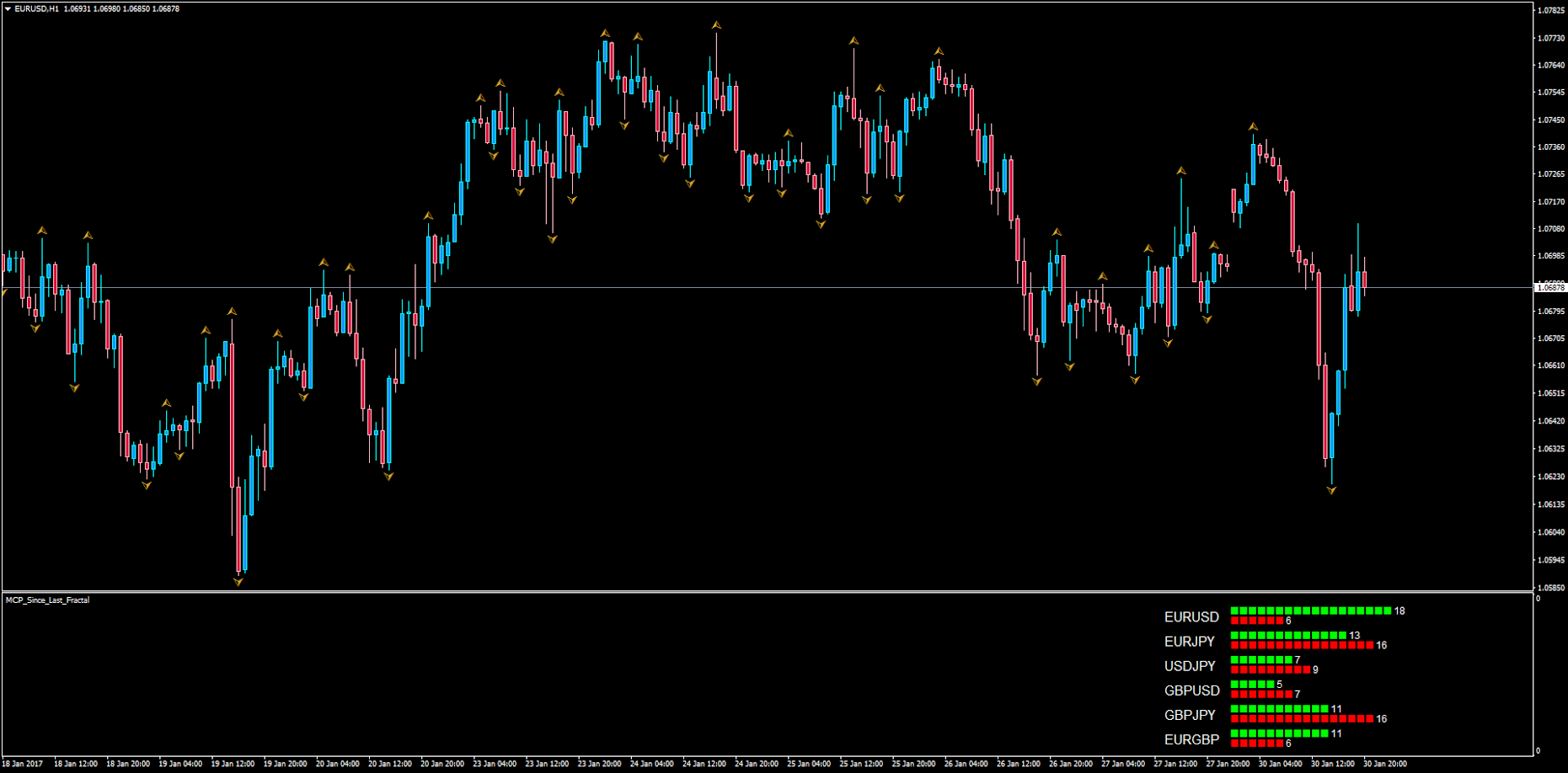The image size is (1568, 773).
Task: Click the EURGBP pair label
Action: click(x=1191, y=739)
